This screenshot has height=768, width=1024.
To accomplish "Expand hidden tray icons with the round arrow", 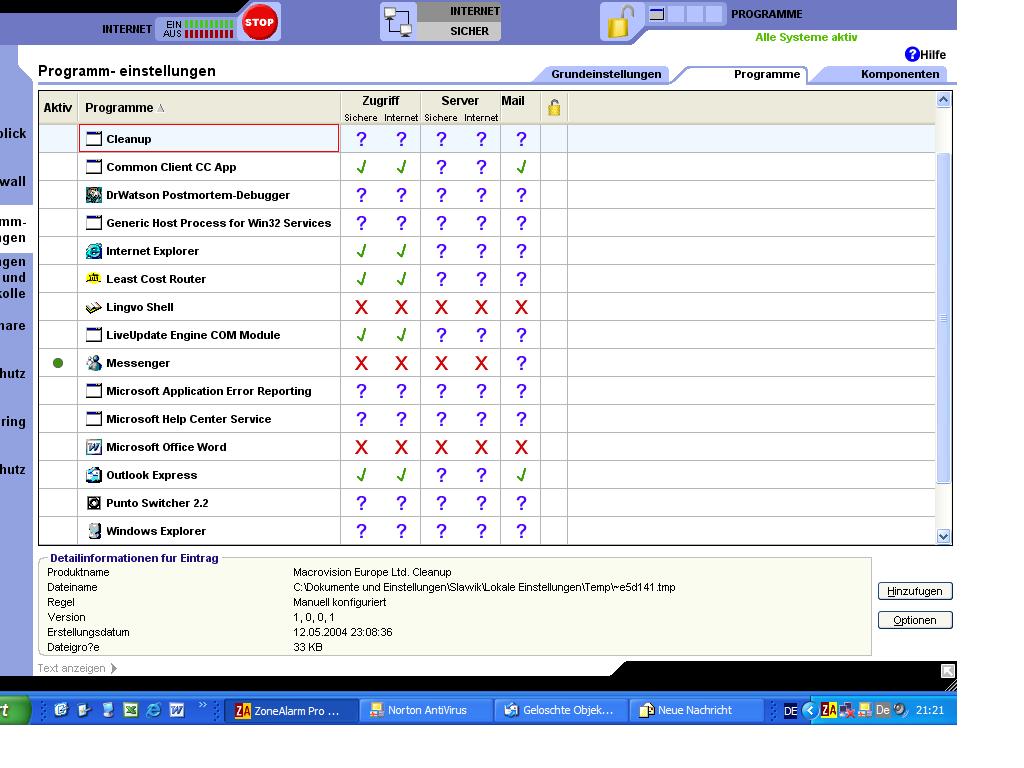I will click(x=810, y=710).
